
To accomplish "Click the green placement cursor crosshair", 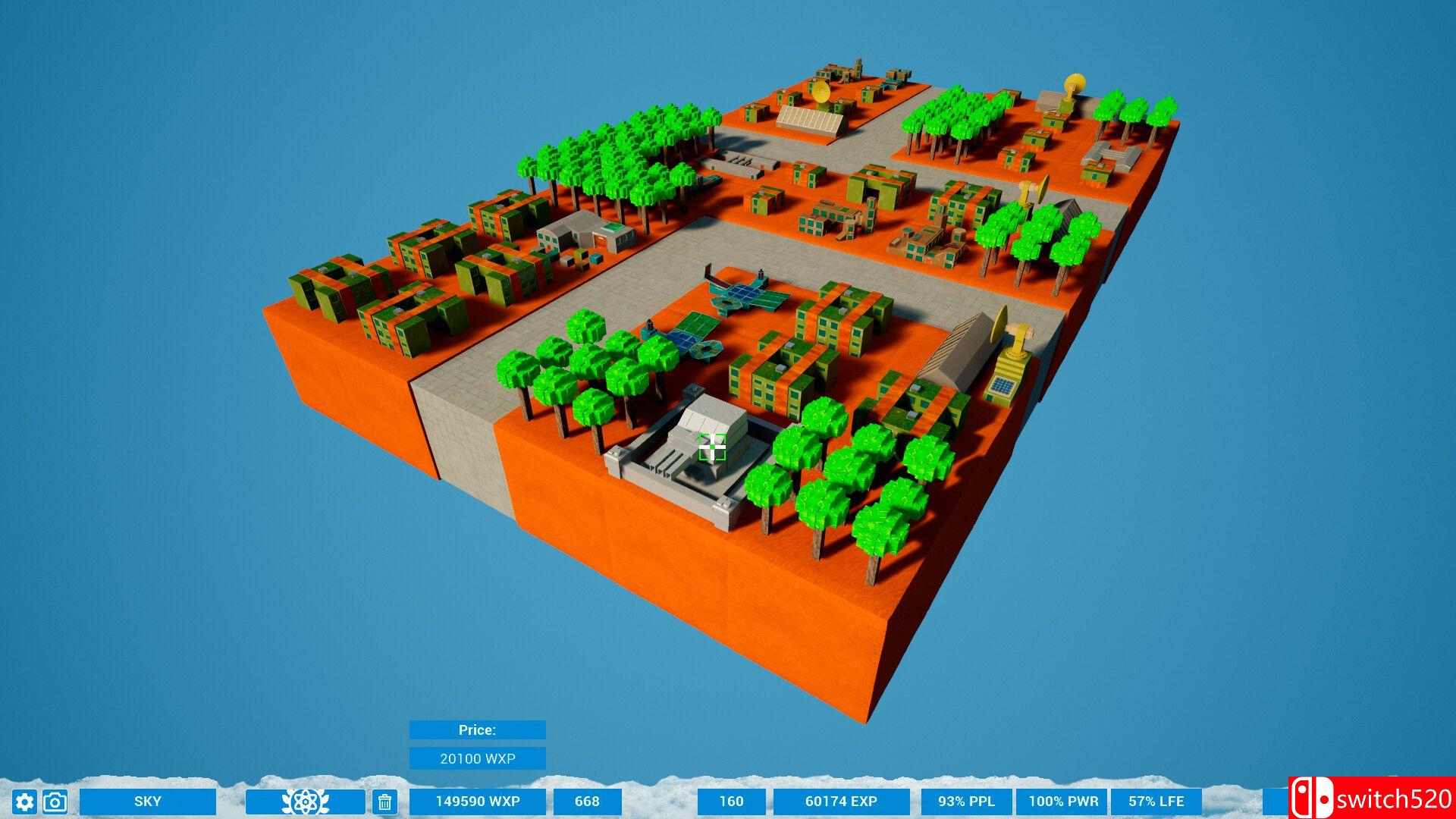I will click(x=711, y=448).
